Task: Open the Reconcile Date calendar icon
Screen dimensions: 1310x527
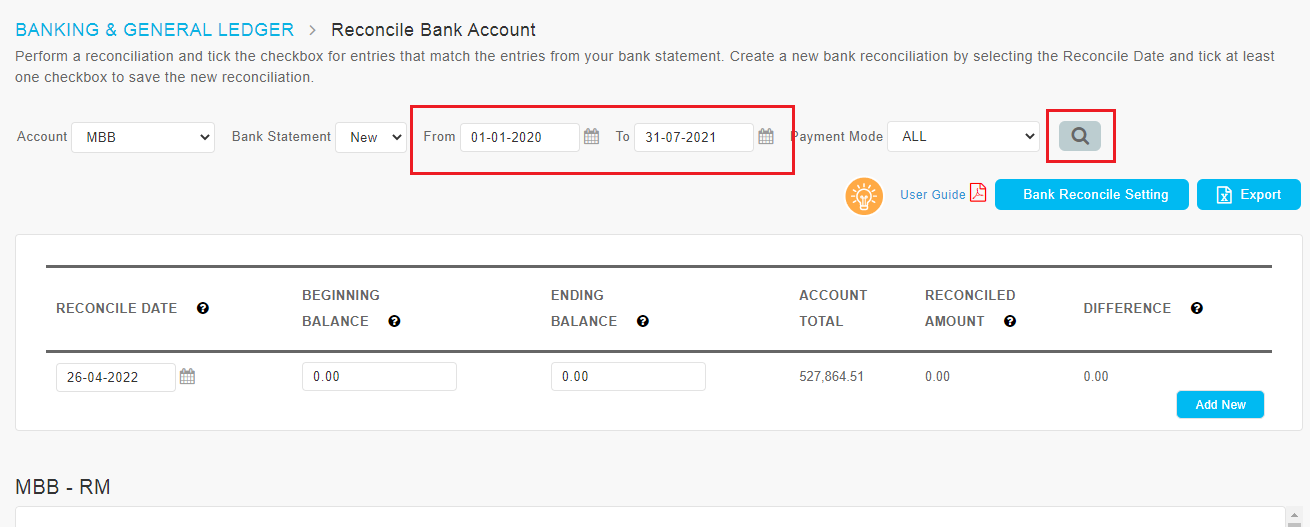Action: point(187,377)
